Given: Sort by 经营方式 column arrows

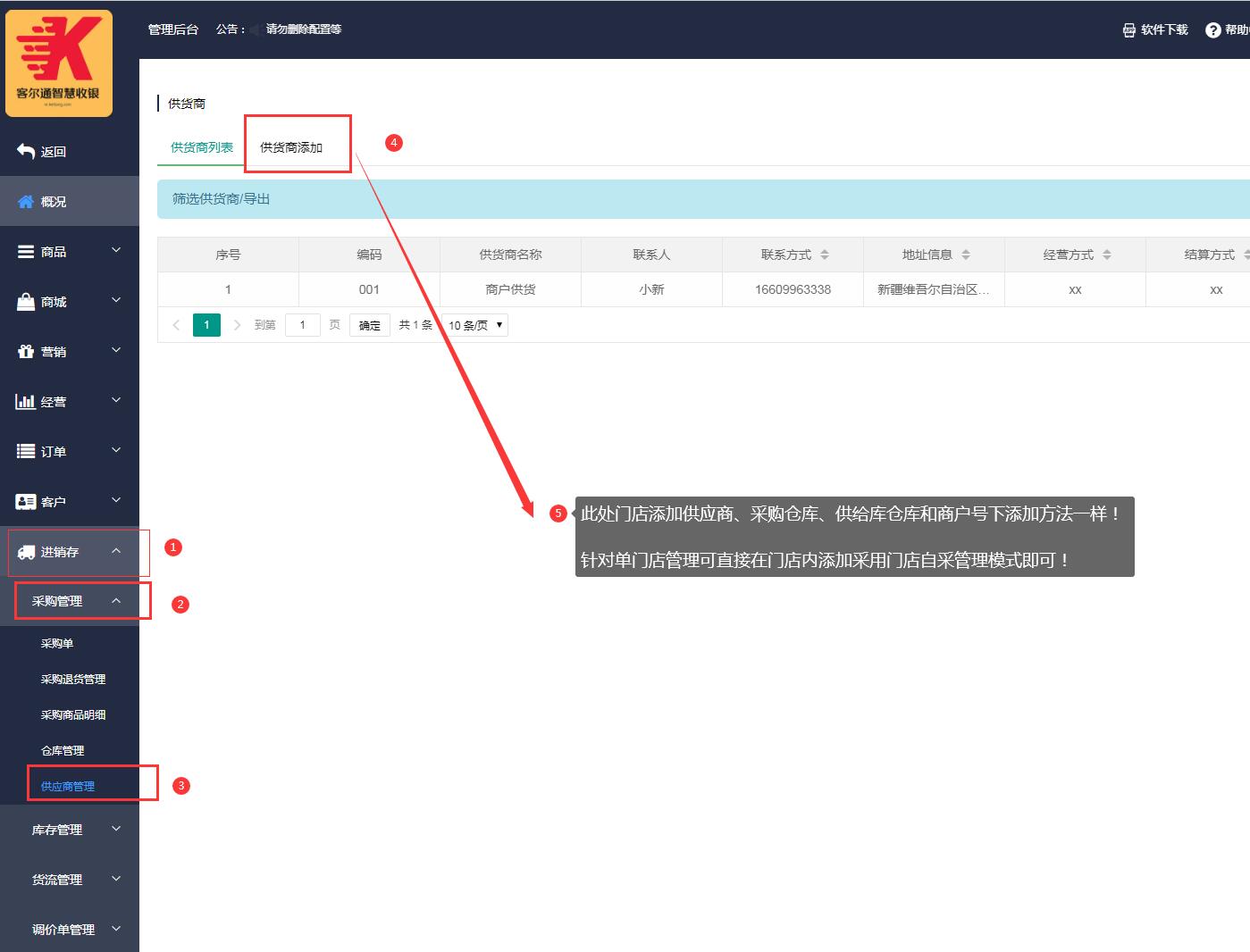Looking at the screenshot, I should coord(1107,255).
